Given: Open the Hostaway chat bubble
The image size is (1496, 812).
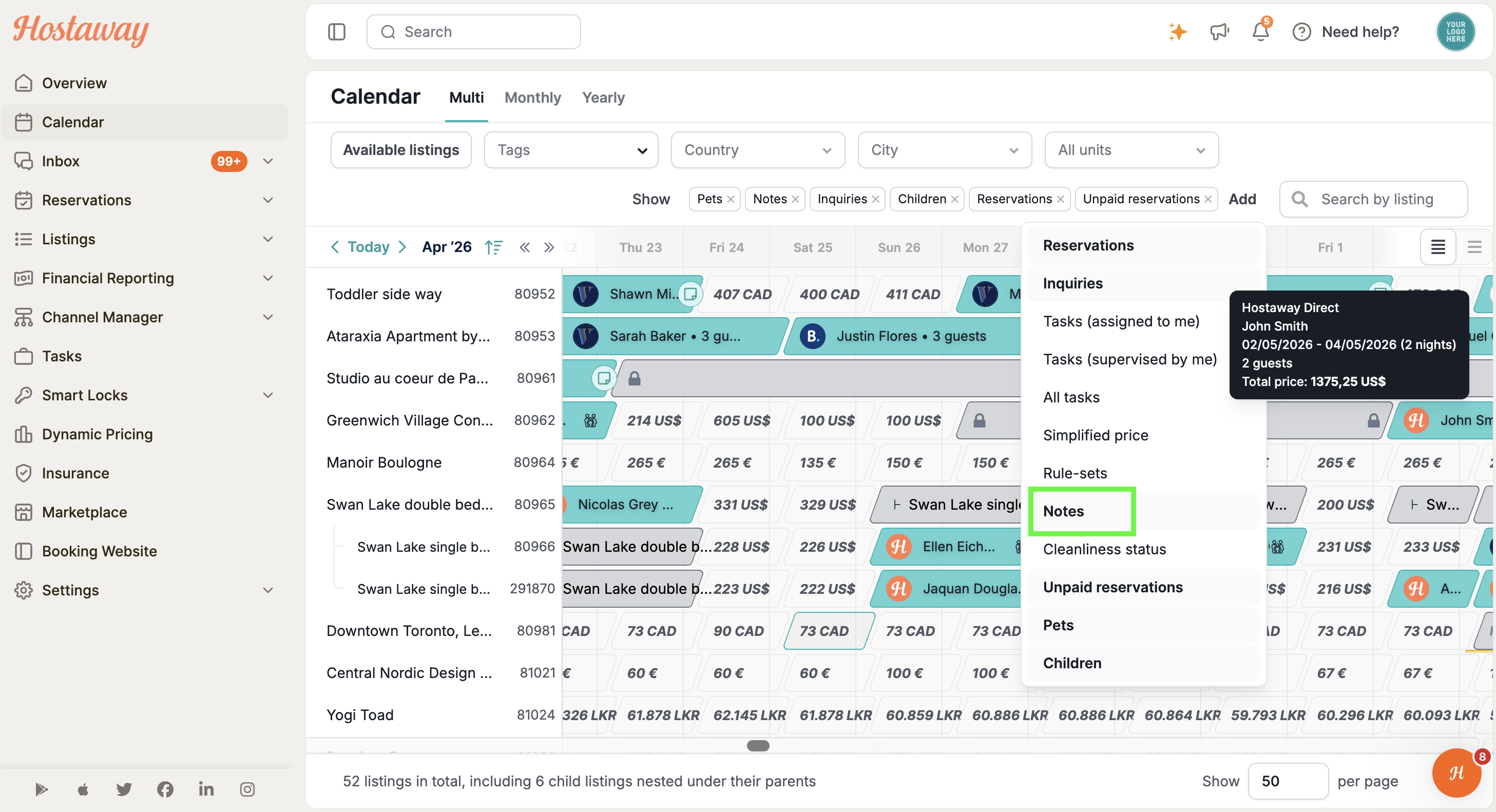Looking at the screenshot, I should tap(1456, 773).
